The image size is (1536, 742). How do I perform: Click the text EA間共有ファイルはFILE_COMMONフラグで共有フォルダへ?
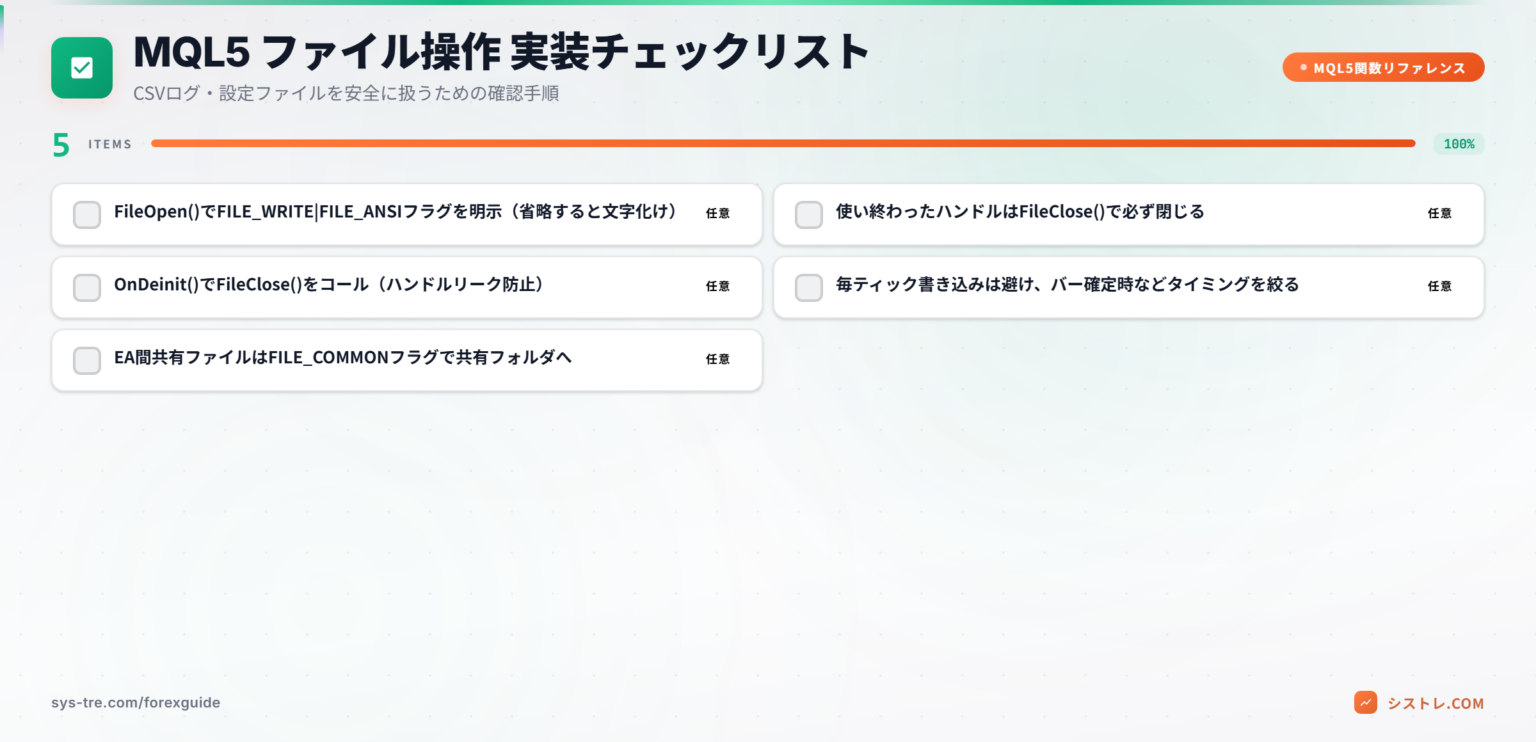click(x=343, y=358)
